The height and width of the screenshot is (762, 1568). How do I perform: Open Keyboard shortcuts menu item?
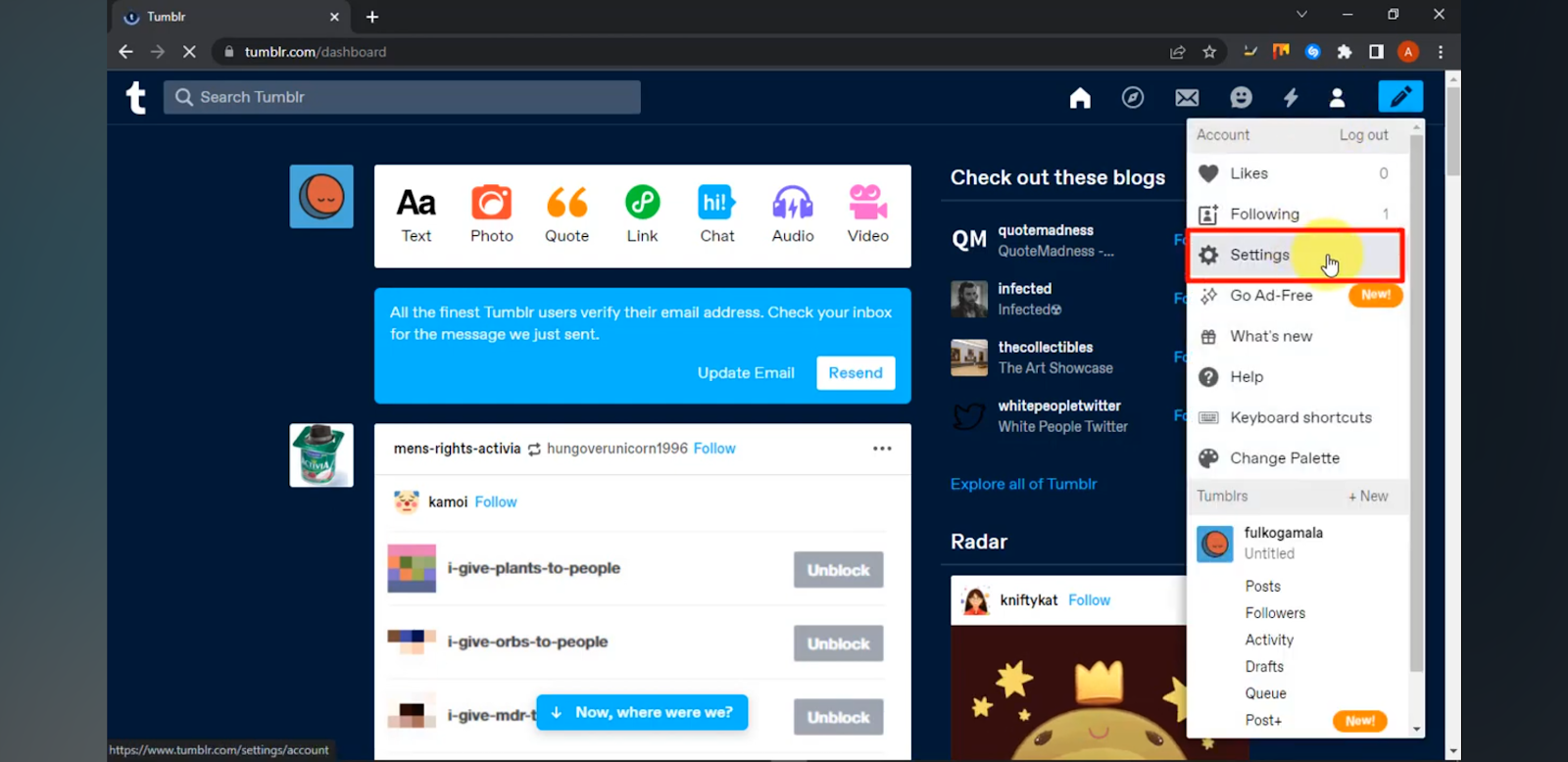click(x=1298, y=417)
